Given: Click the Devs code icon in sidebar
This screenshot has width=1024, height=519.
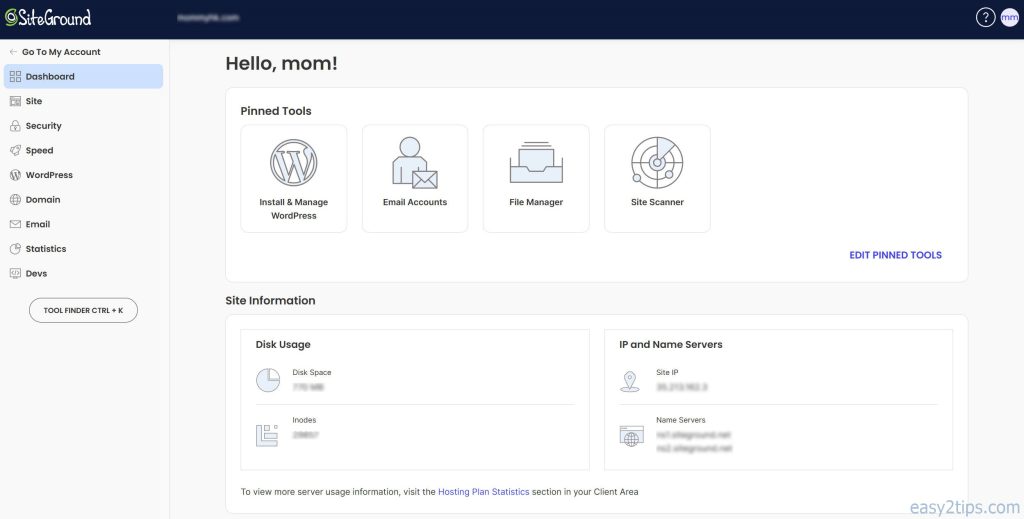Looking at the screenshot, I should [x=15, y=274].
